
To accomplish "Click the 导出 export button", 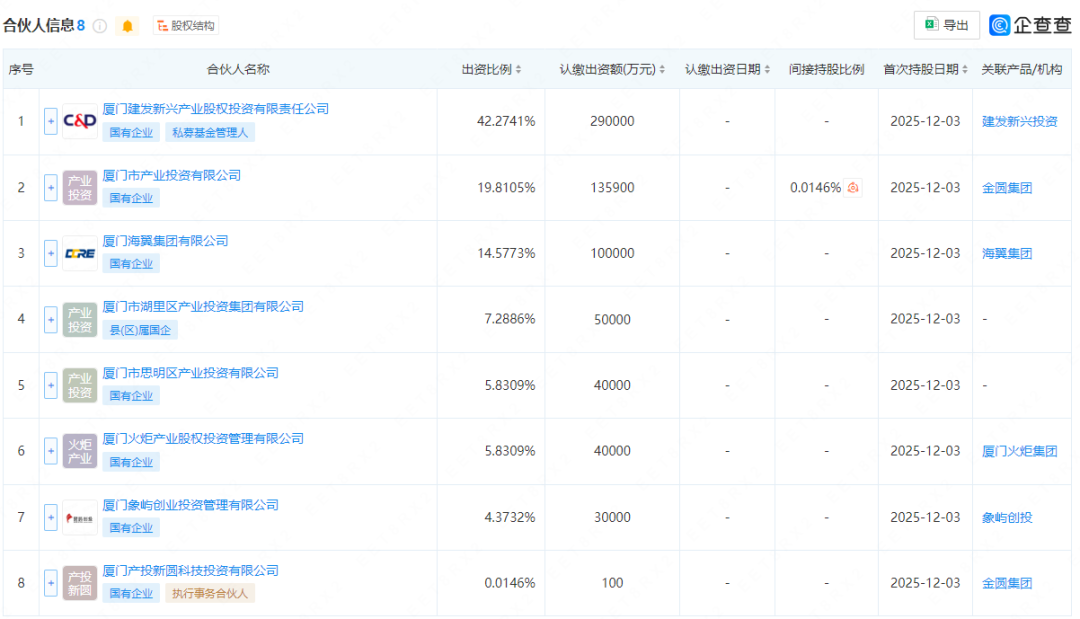I will coord(946,25).
